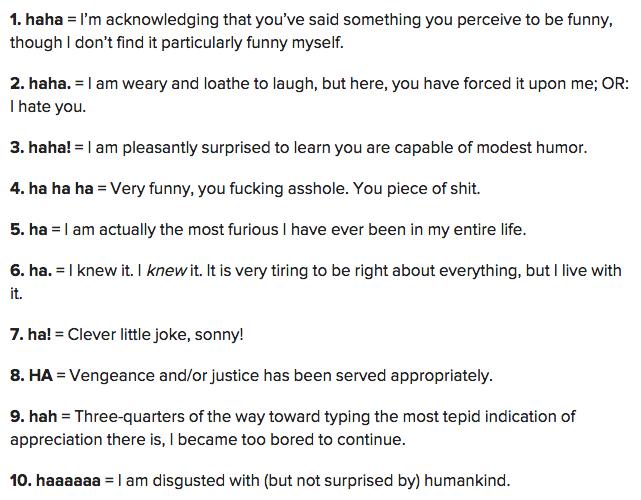Select the bold "7. ha!" term
The image size is (641, 500).
31,334
